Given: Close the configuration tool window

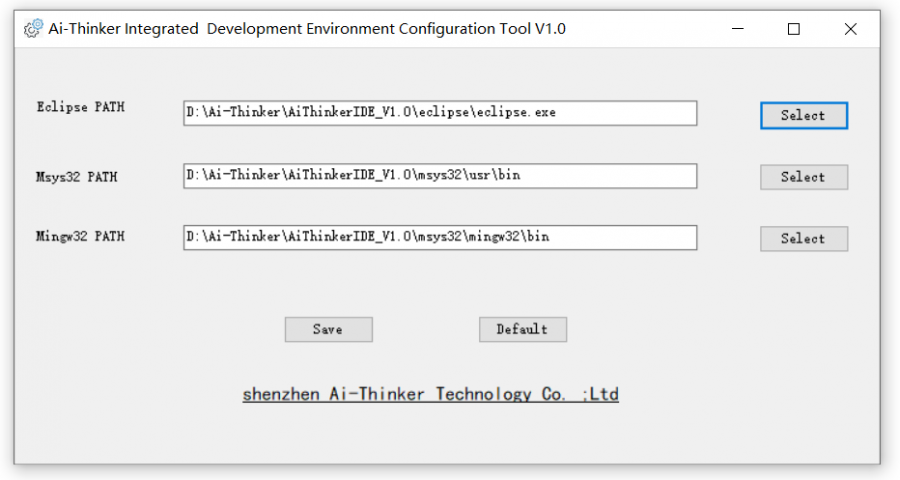Looking at the screenshot, I should pos(851,29).
